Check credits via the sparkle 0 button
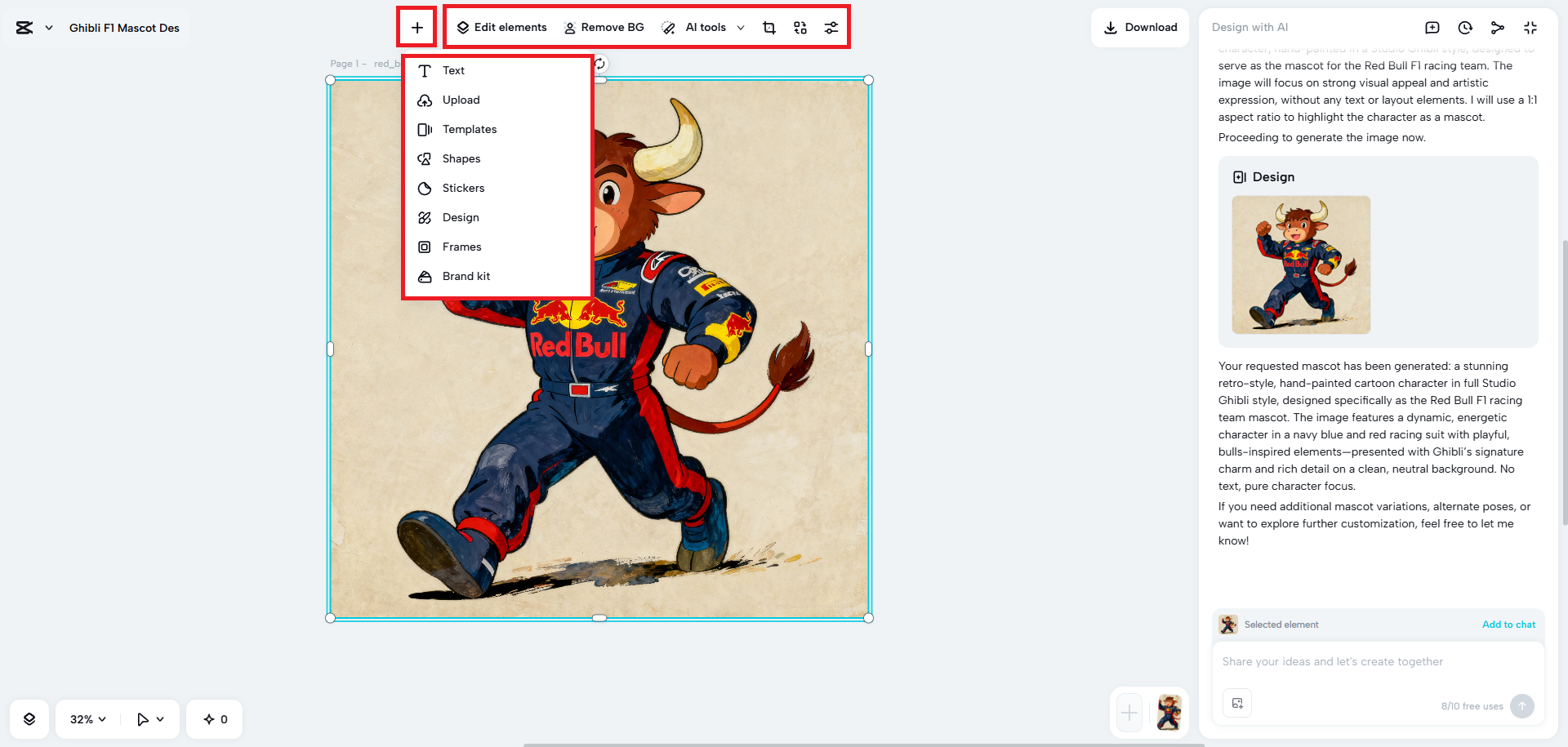 tap(214, 718)
